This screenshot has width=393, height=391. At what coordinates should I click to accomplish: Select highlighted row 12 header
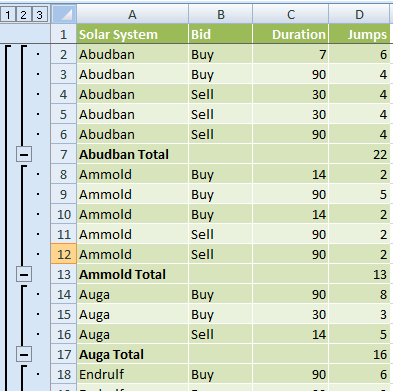pyautogui.click(x=64, y=254)
